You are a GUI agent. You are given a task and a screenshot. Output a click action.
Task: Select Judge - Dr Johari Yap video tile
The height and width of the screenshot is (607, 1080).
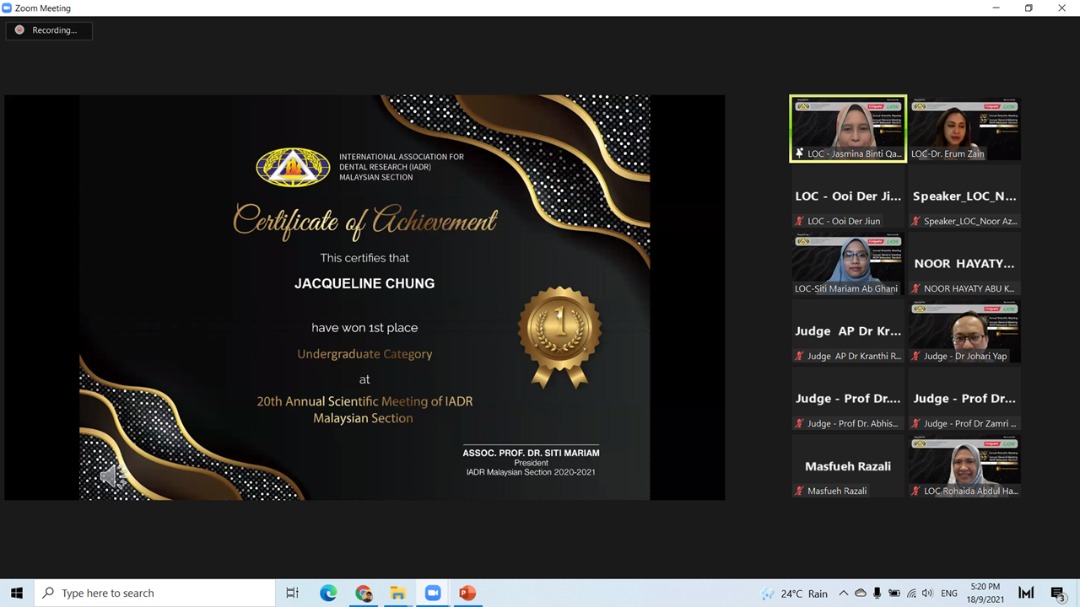964,331
